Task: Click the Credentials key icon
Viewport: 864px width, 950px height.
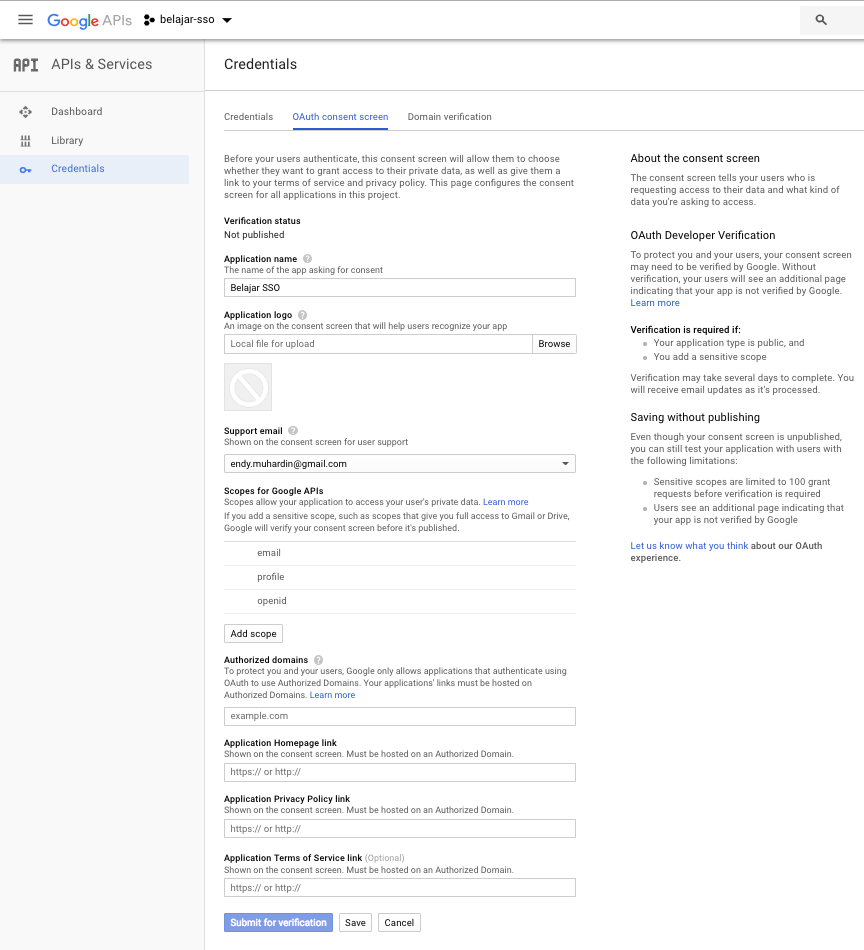Action: coord(25,170)
